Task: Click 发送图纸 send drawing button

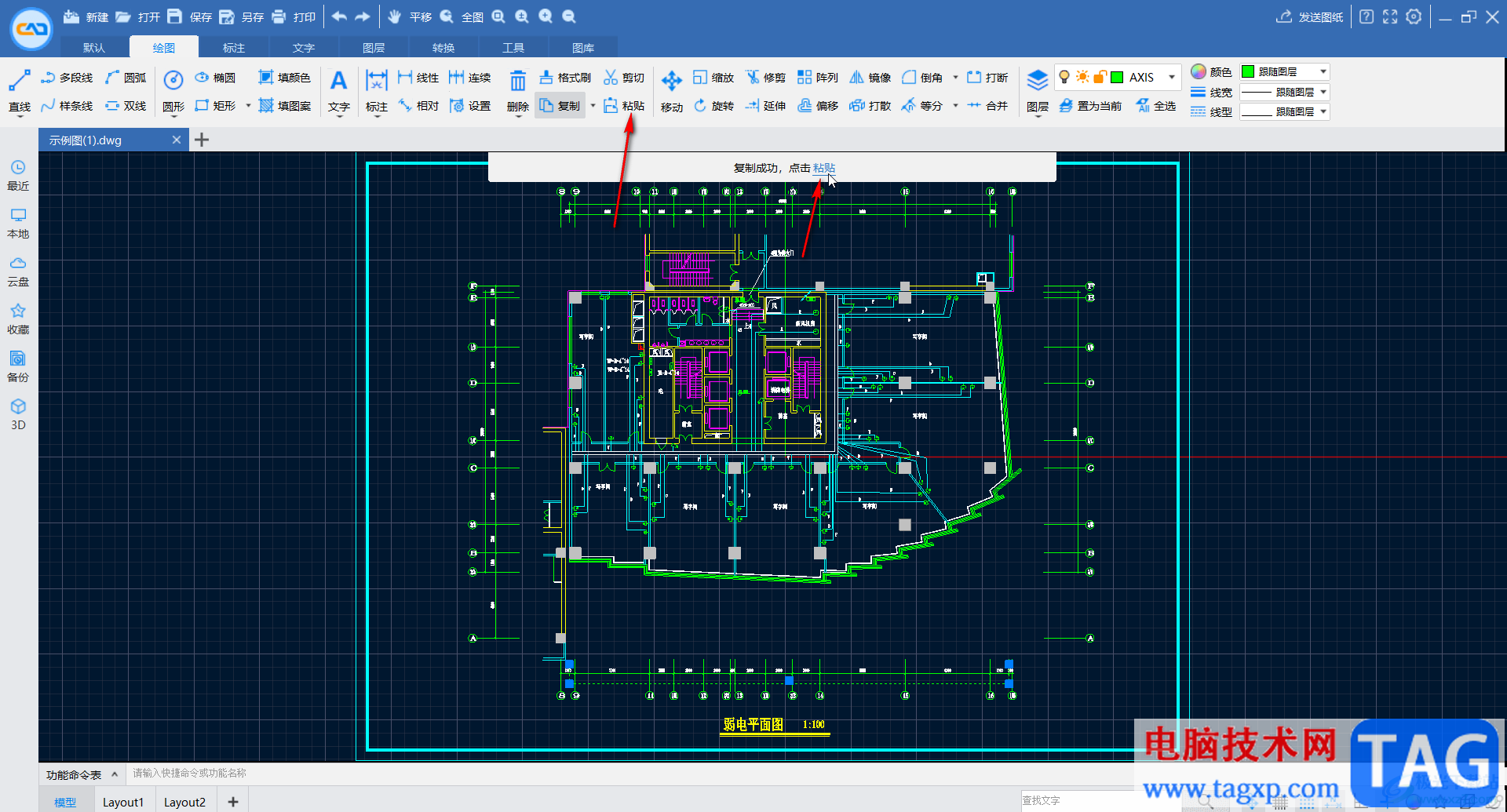Action: tap(1310, 16)
